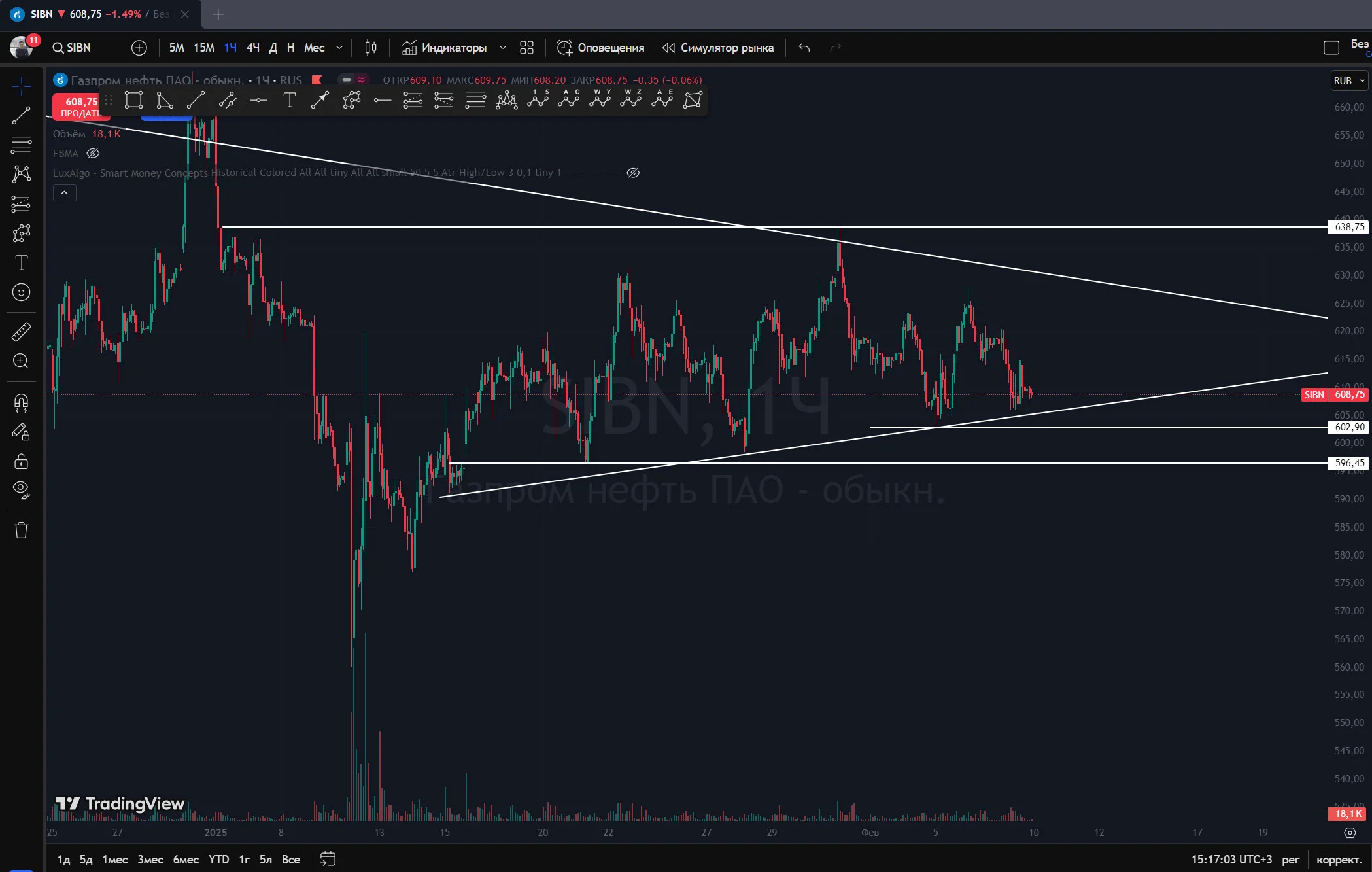The width and height of the screenshot is (1372, 872).
Task: Toggle stay in drawing mode
Action: pyautogui.click(x=21, y=432)
